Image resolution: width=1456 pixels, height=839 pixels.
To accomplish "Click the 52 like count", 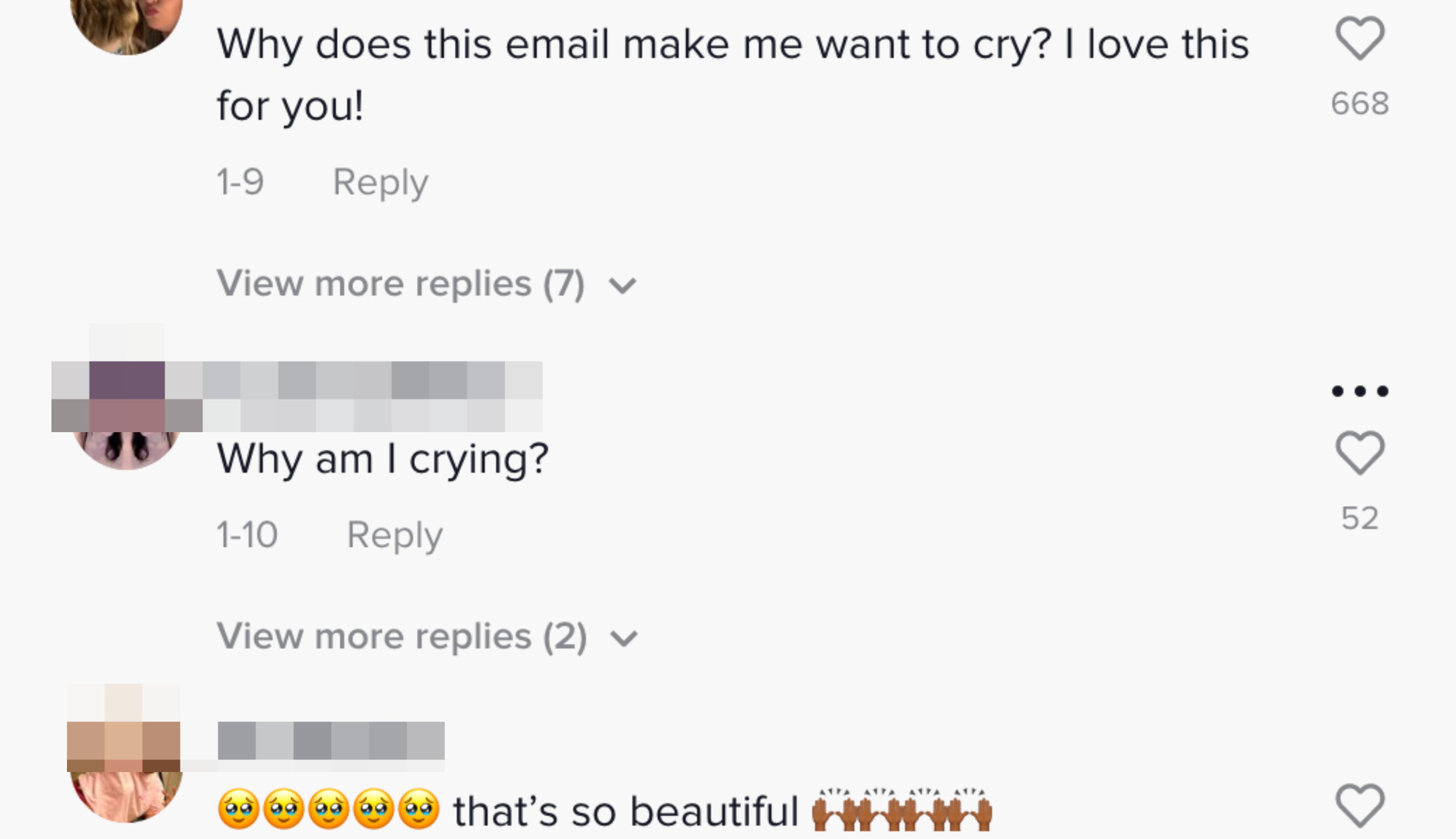I will point(1360,518).
